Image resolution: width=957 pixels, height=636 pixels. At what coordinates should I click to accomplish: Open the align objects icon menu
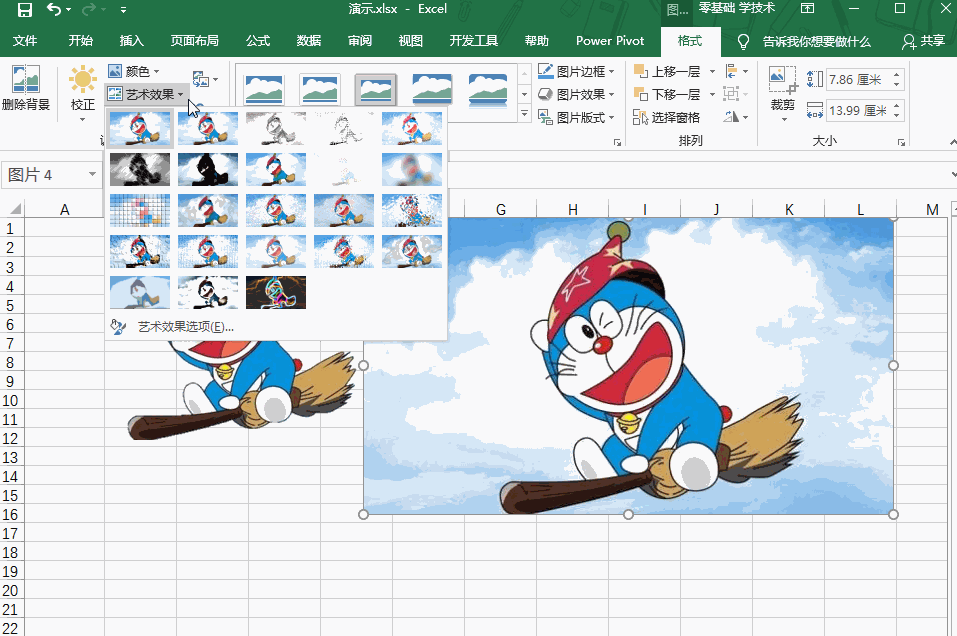pyautogui.click(x=736, y=71)
